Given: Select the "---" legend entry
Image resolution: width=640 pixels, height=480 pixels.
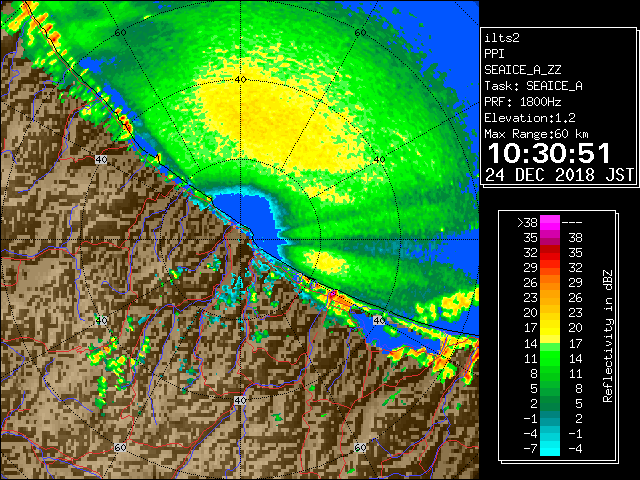Looking at the screenshot, I should 571,223.
